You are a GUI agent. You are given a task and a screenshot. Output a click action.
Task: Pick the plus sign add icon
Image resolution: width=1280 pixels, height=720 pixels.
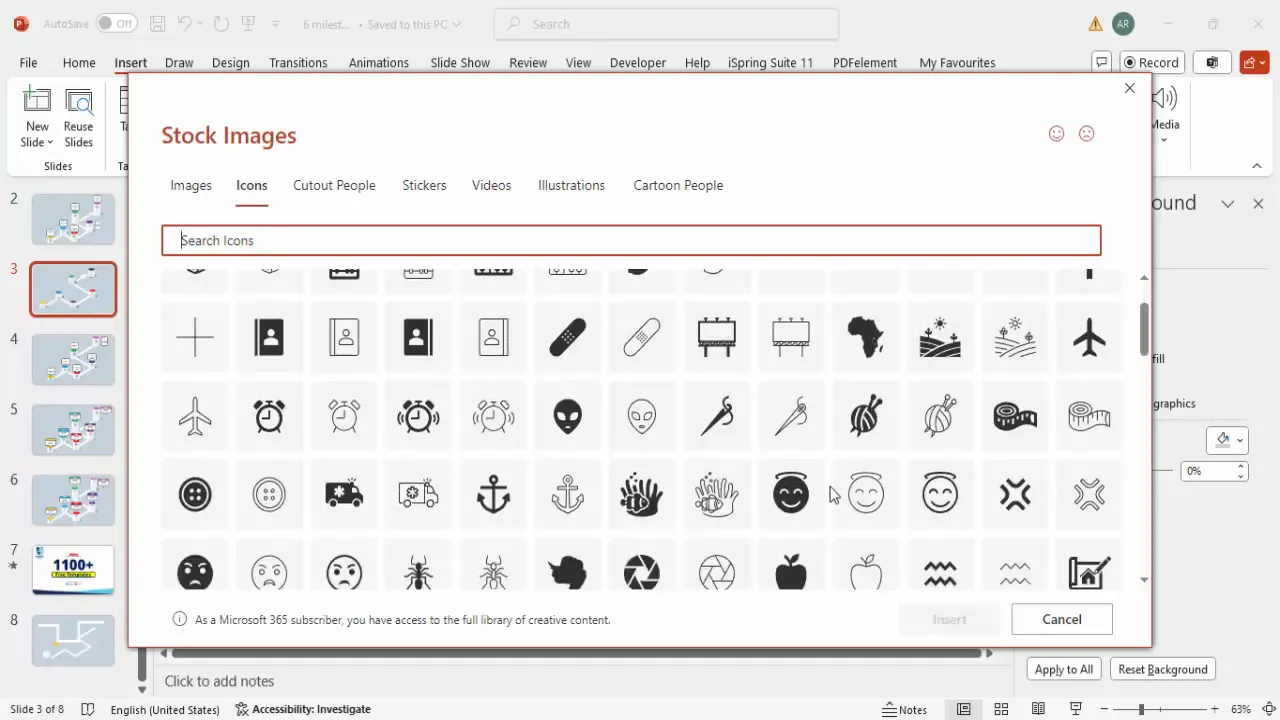tap(195, 337)
